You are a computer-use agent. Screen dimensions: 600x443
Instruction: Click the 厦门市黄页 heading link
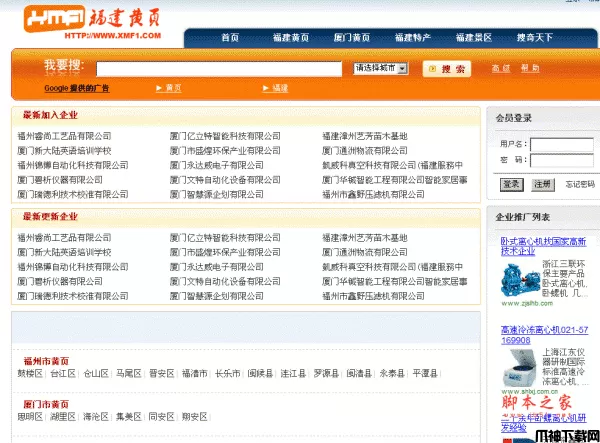click(x=46, y=404)
